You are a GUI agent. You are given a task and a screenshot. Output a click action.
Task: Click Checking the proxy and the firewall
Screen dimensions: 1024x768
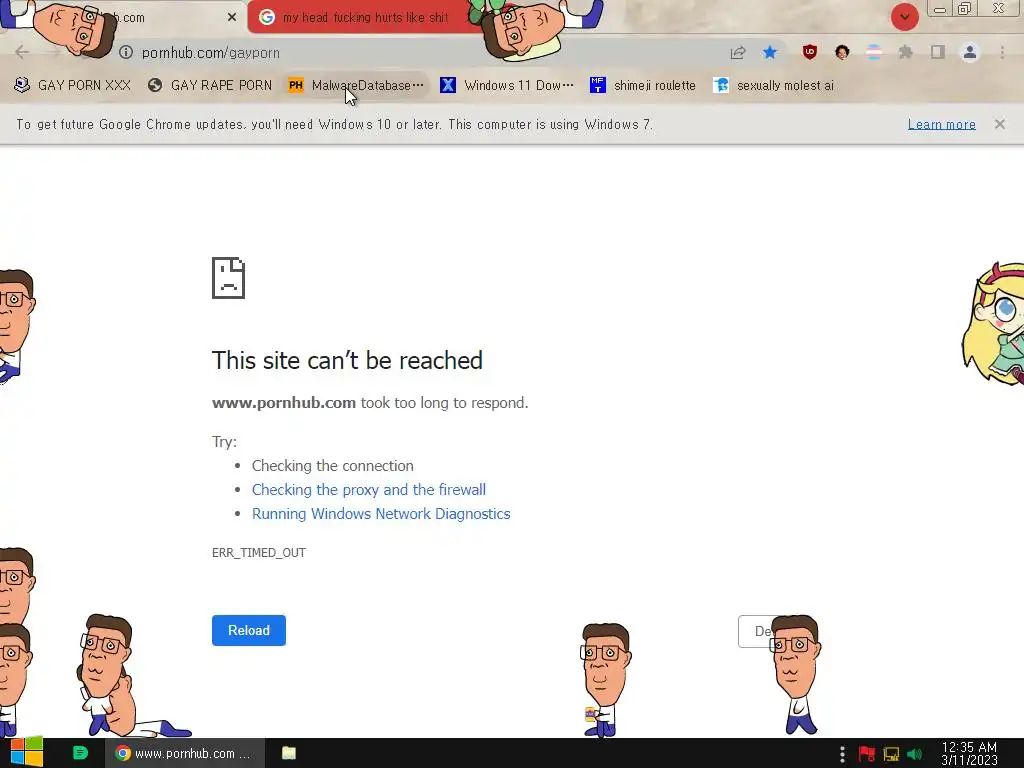(x=368, y=490)
